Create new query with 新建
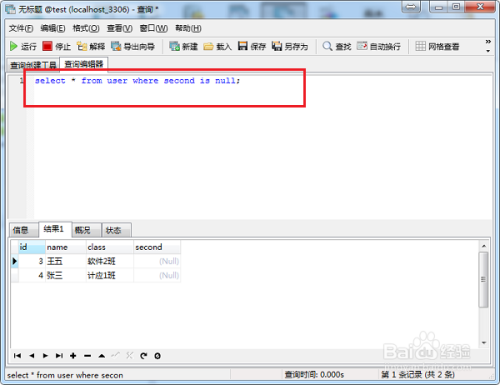 tap(183, 46)
